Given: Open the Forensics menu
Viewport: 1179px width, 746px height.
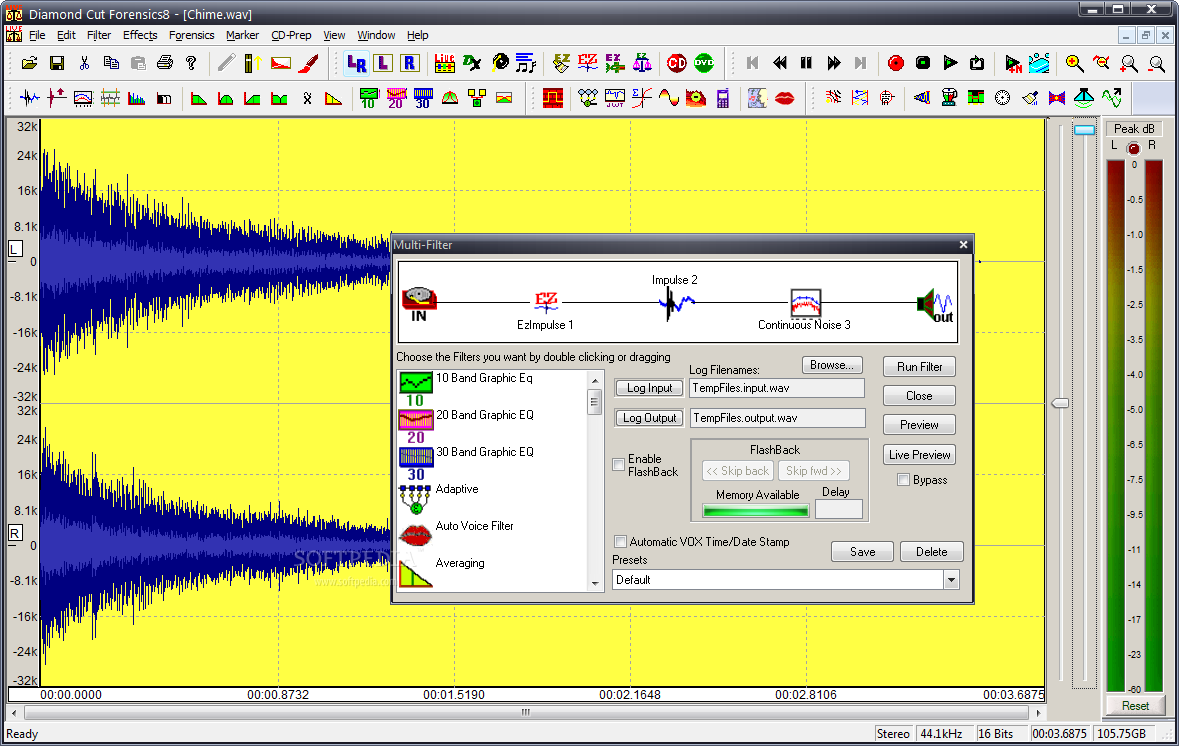Looking at the screenshot, I should coord(191,35).
